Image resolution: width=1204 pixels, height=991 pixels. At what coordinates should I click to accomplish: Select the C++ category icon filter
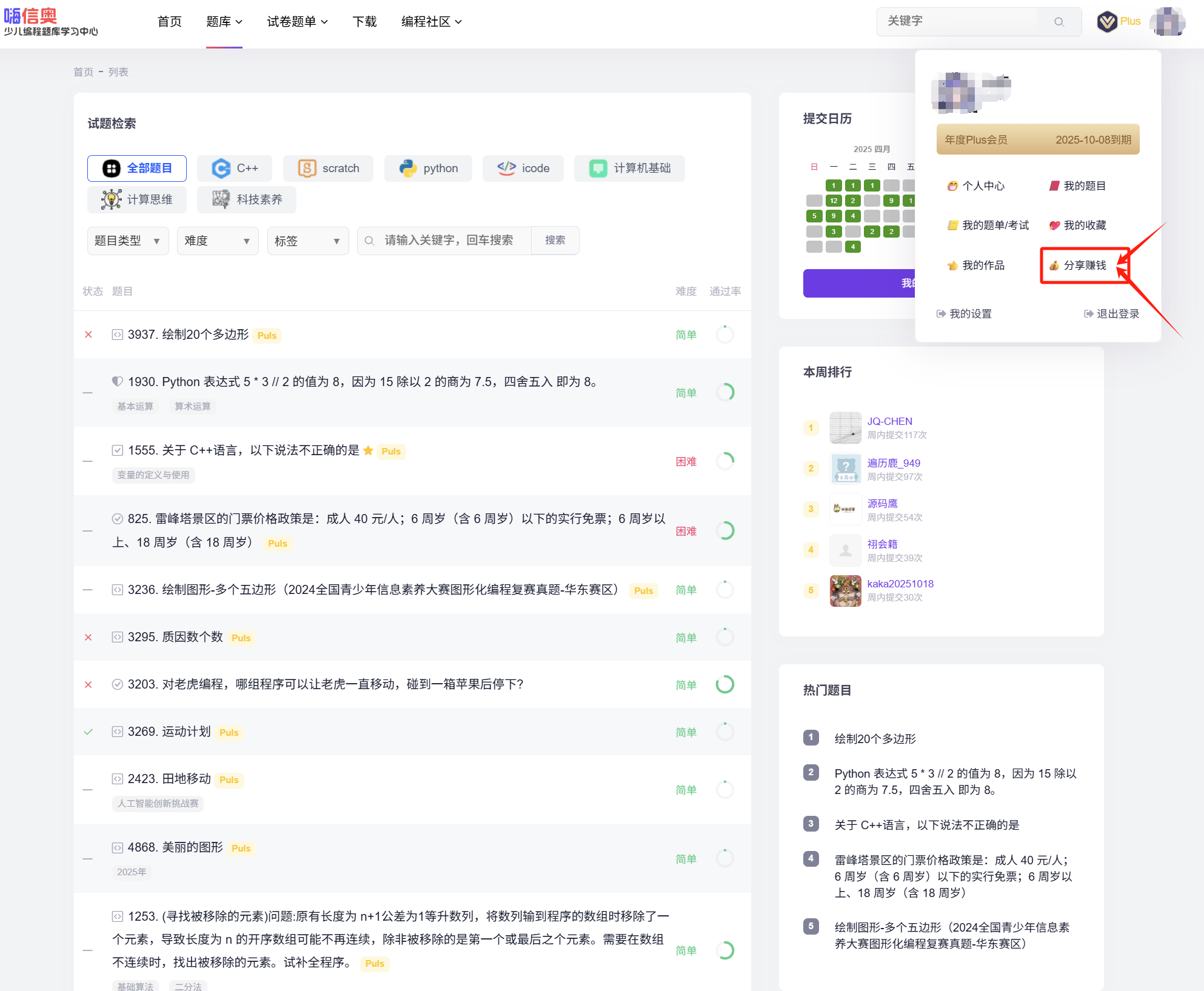[x=221, y=169]
